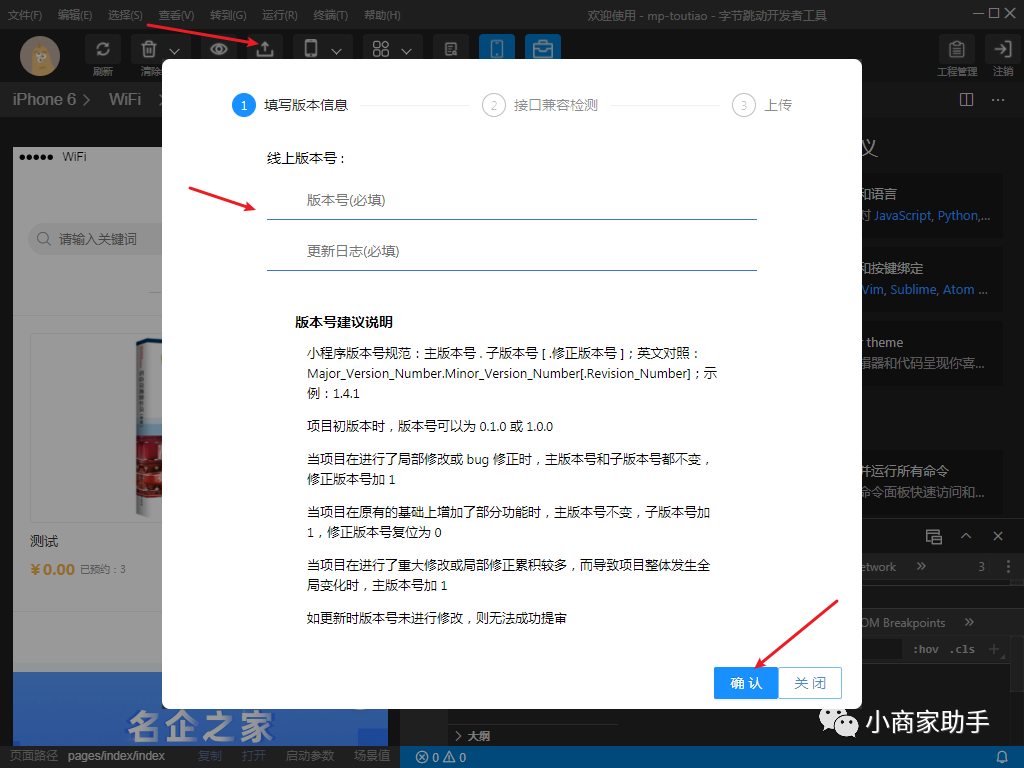1024x768 pixels.
Task: Click step 2 接口兼容检测
Action: [x=540, y=105]
